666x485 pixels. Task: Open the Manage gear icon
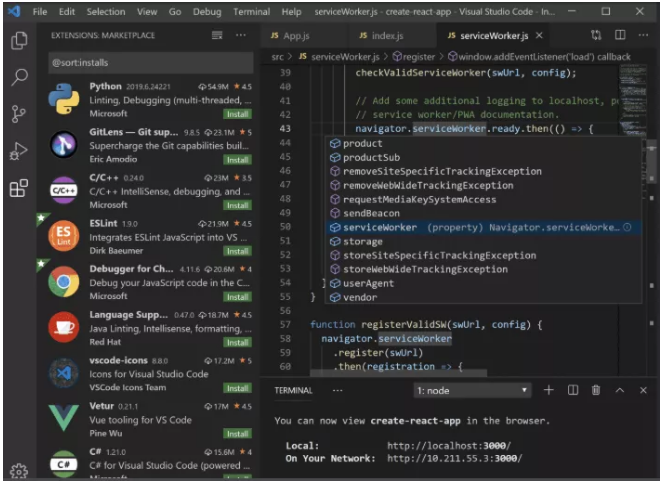[19, 471]
